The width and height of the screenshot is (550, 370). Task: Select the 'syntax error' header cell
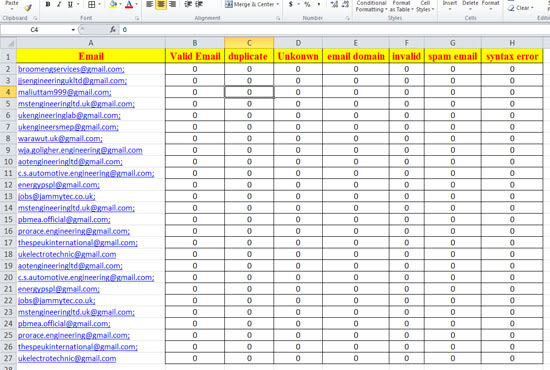512,56
